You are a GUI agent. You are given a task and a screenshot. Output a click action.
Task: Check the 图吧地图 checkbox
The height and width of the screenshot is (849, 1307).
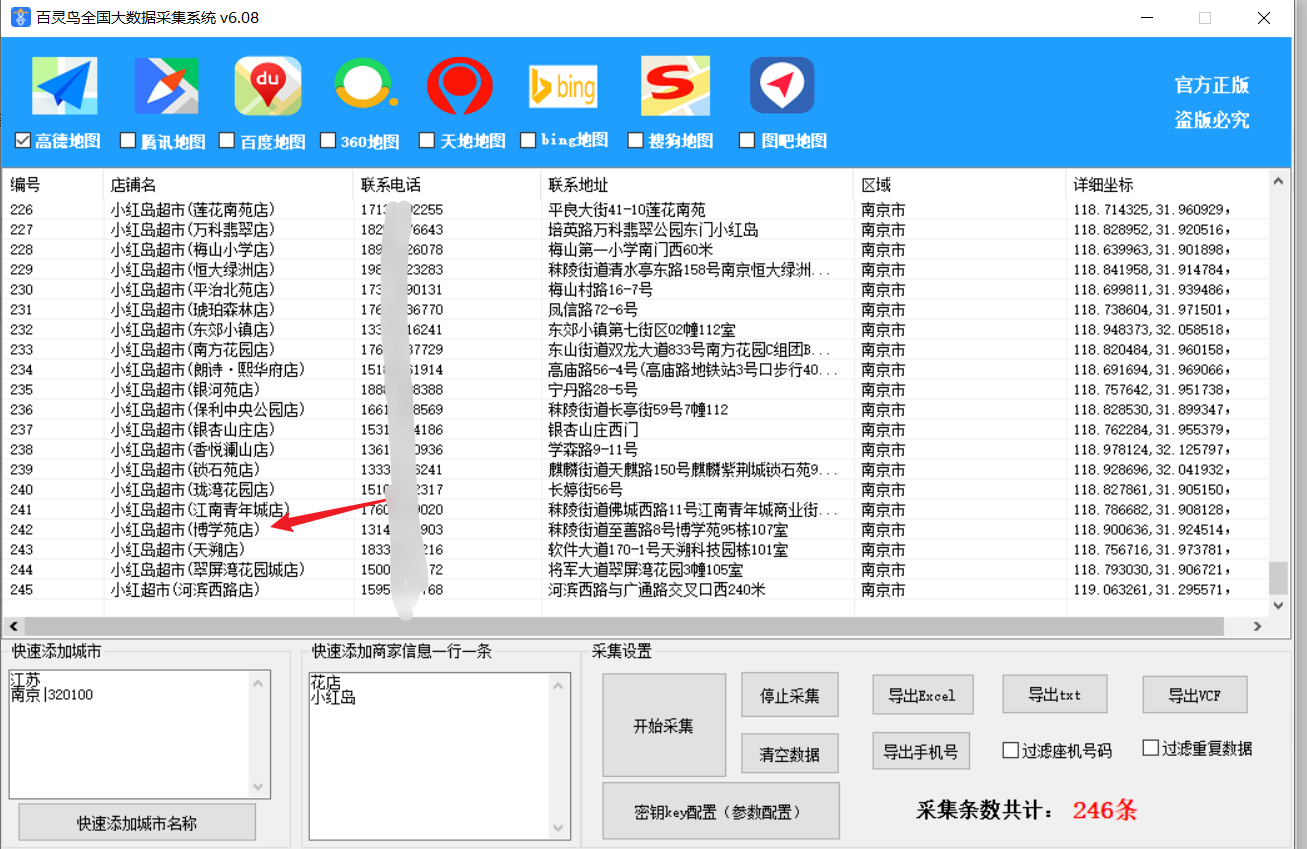coord(747,140)
